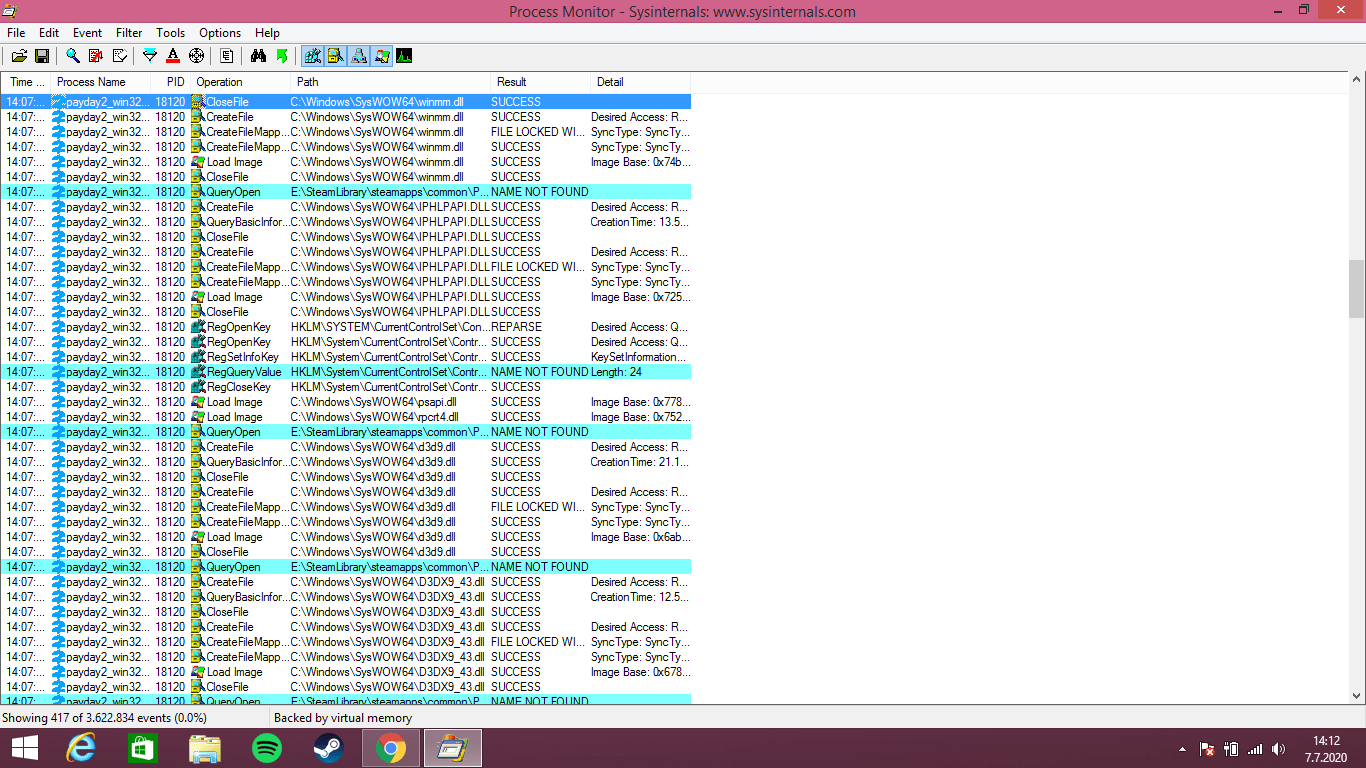Open File Explorer from the taskbar
This screenshot has height=768, width=1366.
click(204, 748)
